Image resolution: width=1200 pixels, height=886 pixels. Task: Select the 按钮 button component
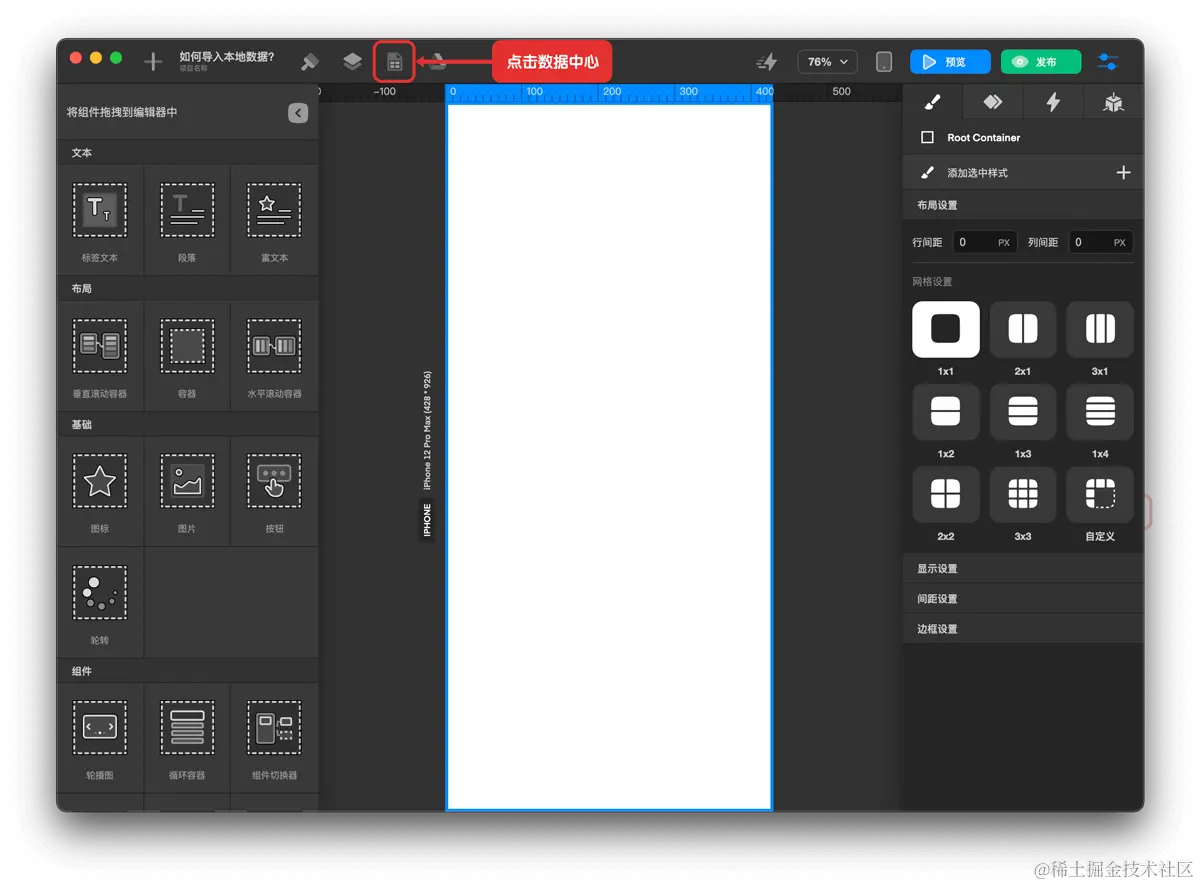pyautogui.click(x=274, y=491)
